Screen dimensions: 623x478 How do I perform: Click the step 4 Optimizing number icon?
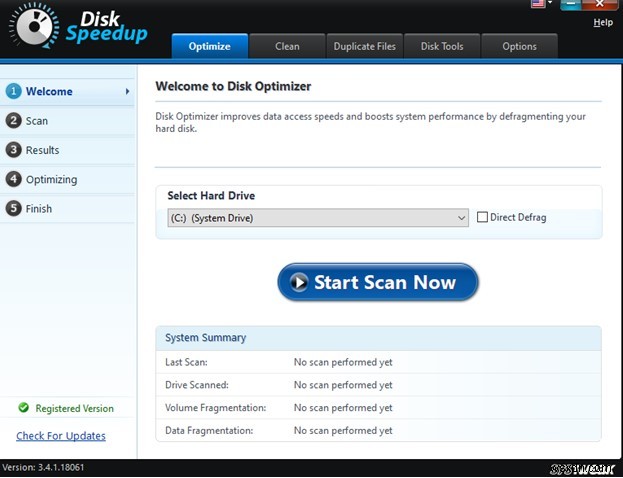[x=14, y=179]
